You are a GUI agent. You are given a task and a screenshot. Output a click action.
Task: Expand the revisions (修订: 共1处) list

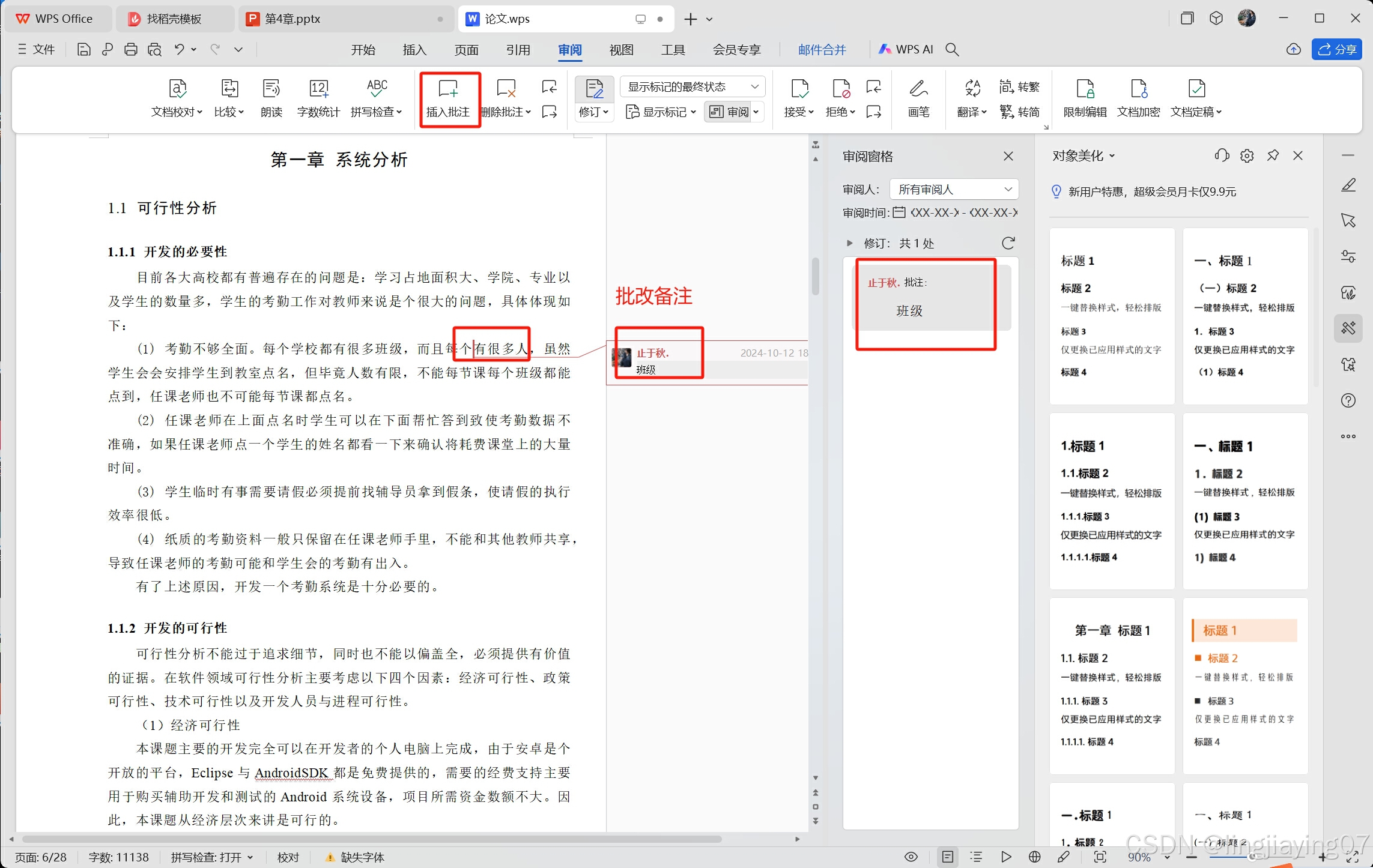849,243
